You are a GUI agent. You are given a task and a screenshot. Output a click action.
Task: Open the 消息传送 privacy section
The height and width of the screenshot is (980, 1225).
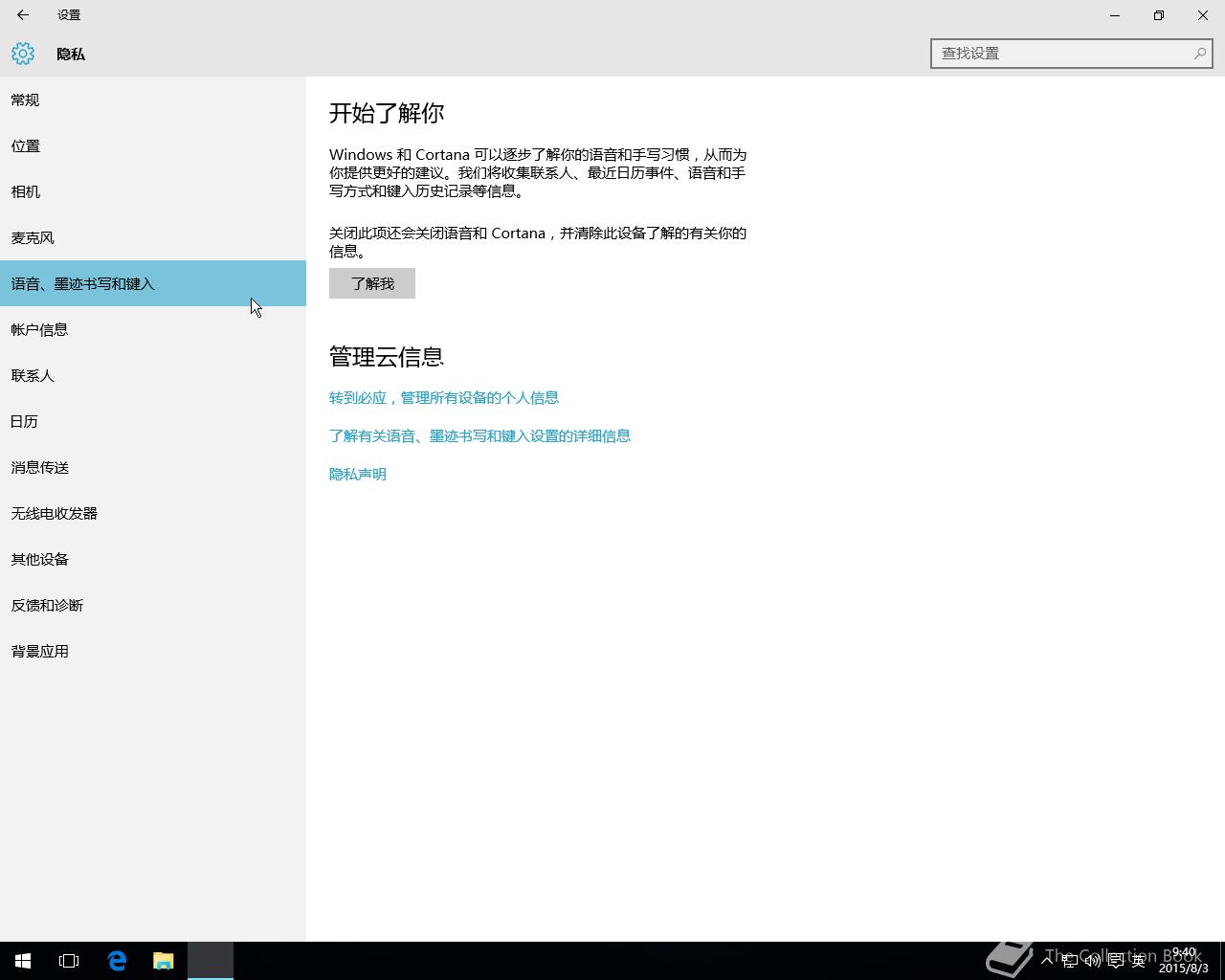[x=153, y=467]
